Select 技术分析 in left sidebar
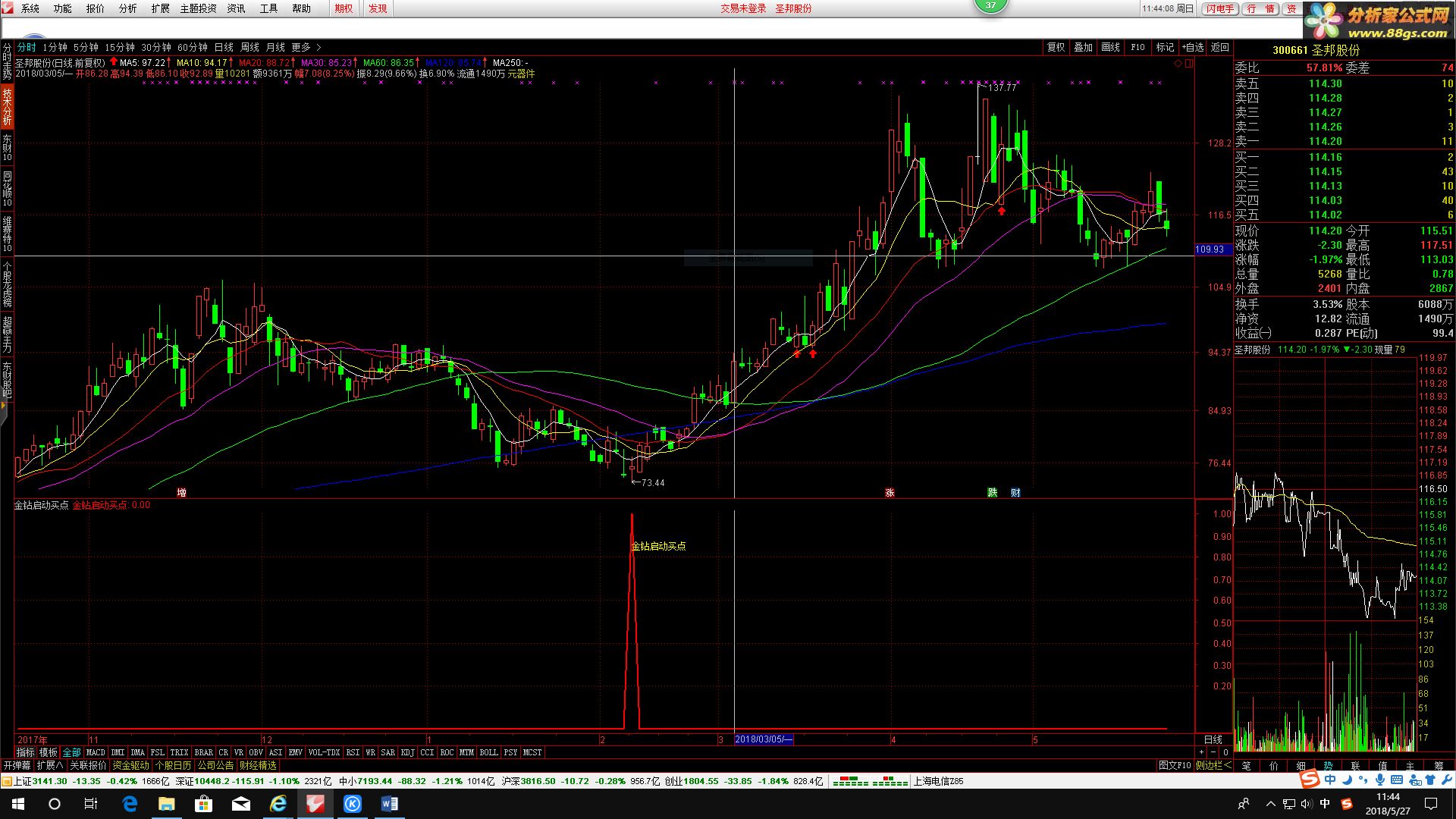 [x=7, y=106]
